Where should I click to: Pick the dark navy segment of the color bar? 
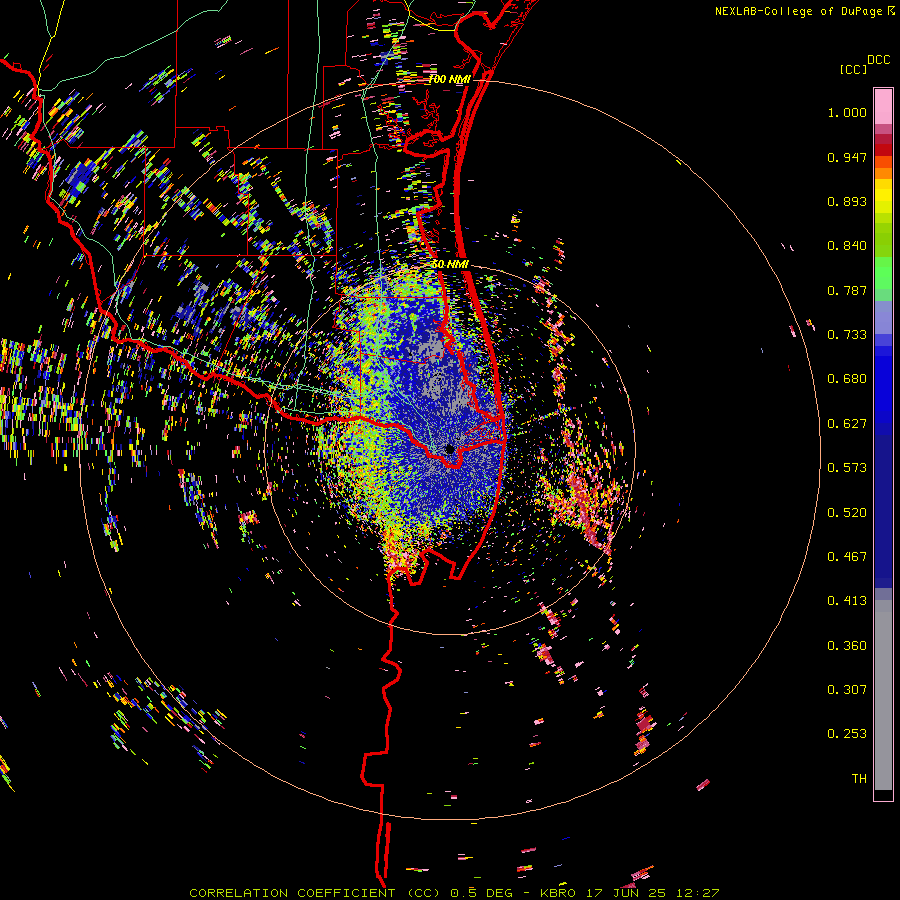coord(883,511)
